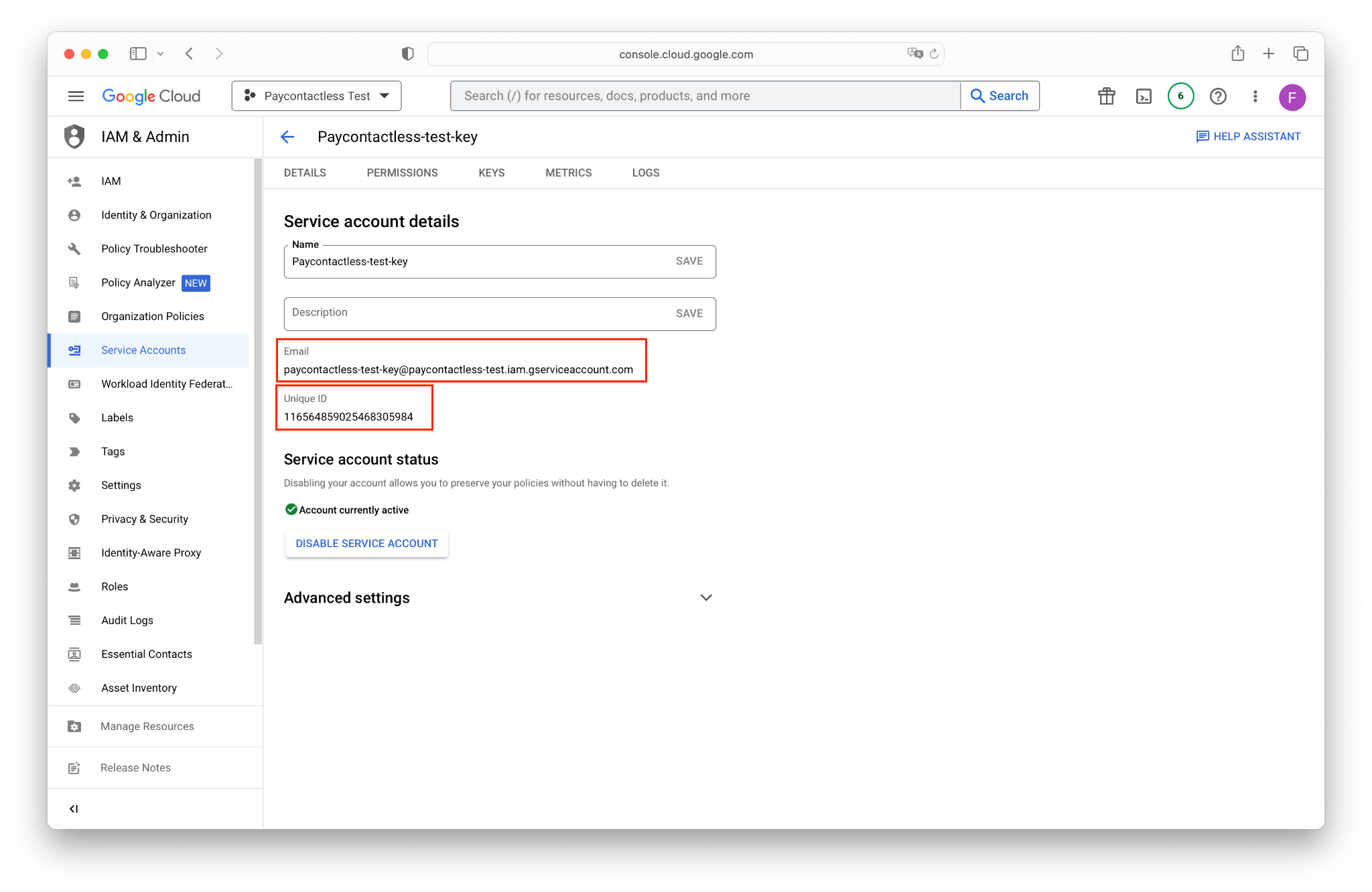Open the Paycontactless Test project dropdown
This screenshot has height=892, width=1372.
point(316,96)
